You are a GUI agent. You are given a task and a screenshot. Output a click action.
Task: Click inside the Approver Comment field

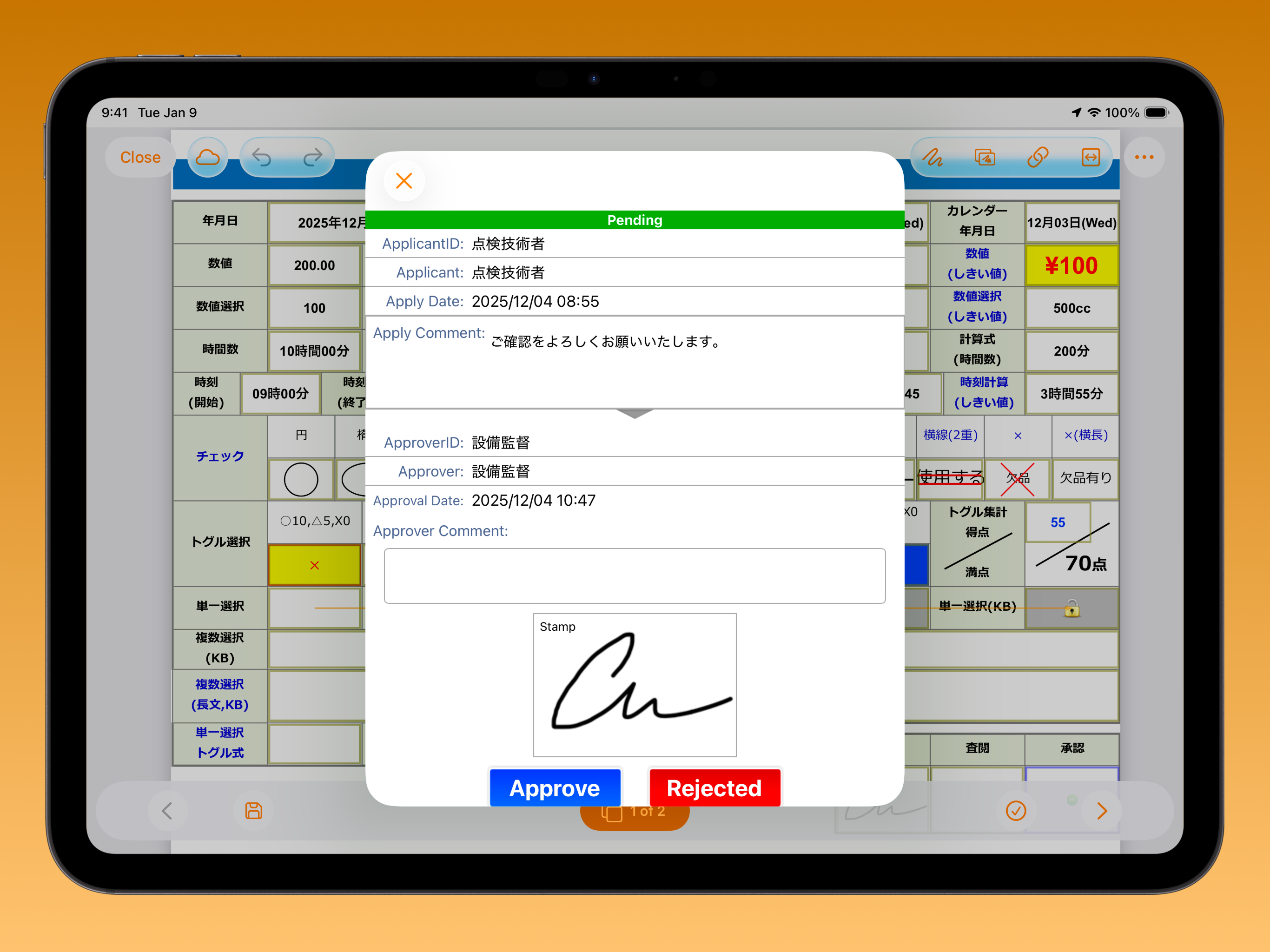point(635,576)
